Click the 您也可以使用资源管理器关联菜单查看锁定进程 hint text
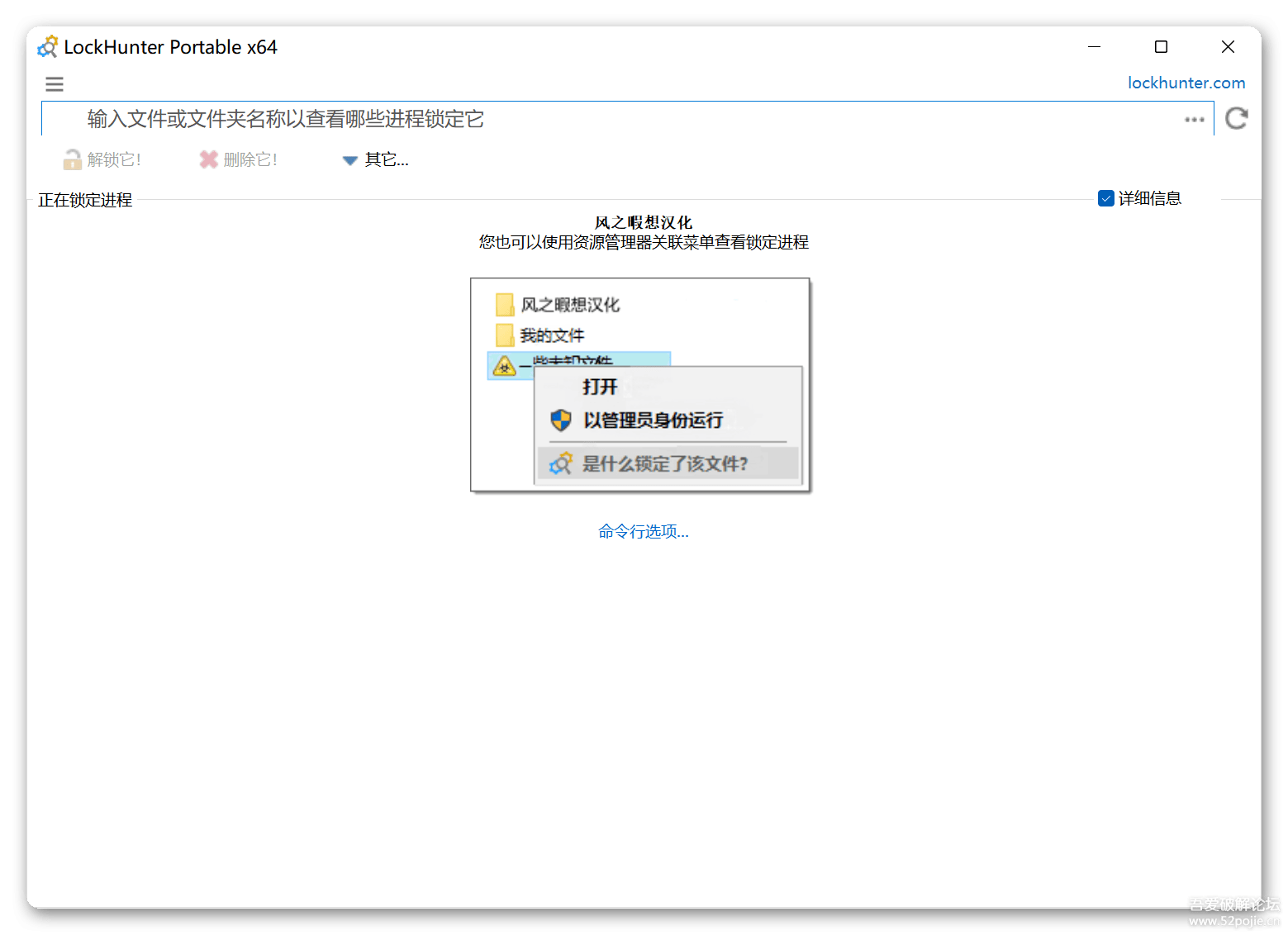 click(x=644, y=242)
